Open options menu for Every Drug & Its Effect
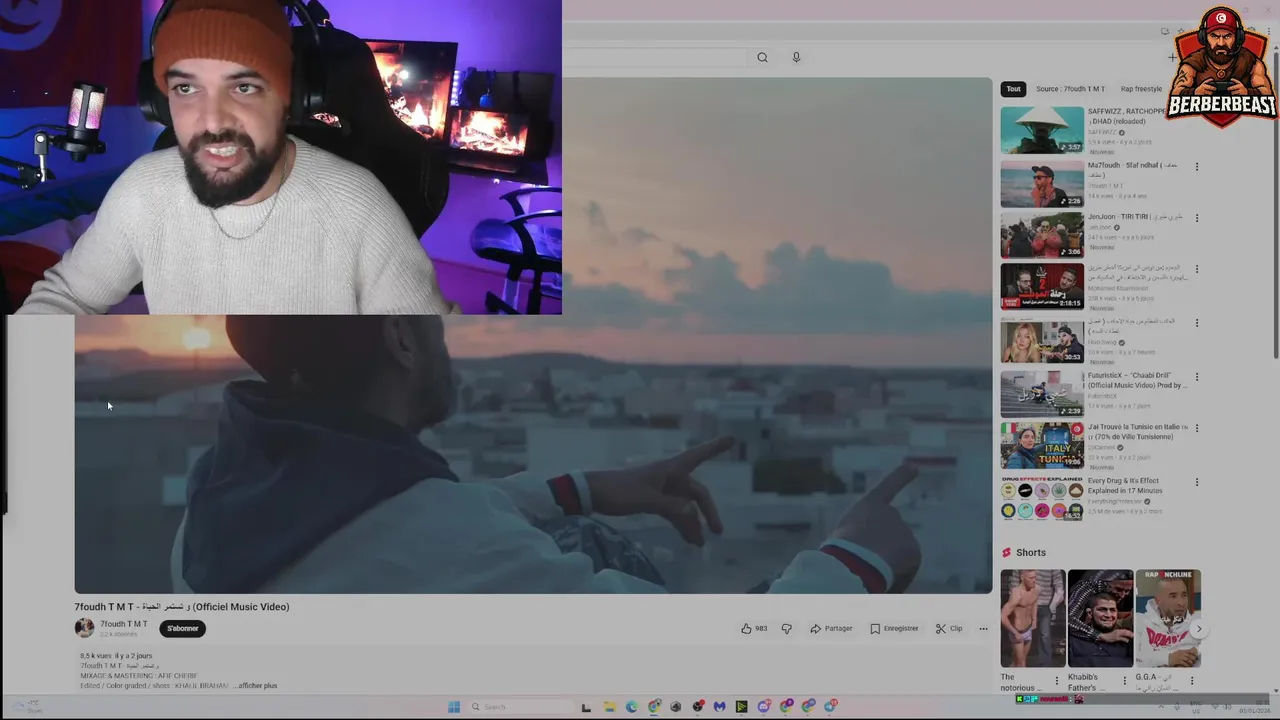 click(1196, 482)
